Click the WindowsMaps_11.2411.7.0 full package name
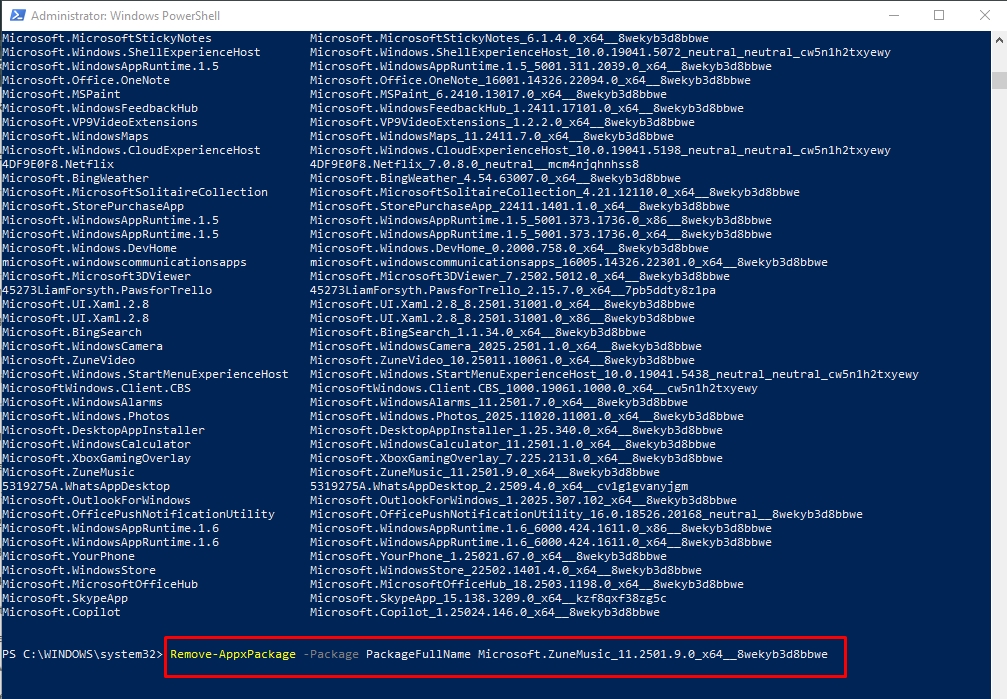The height and width of the screenshot is (699, 1007). tap(492, 136)
